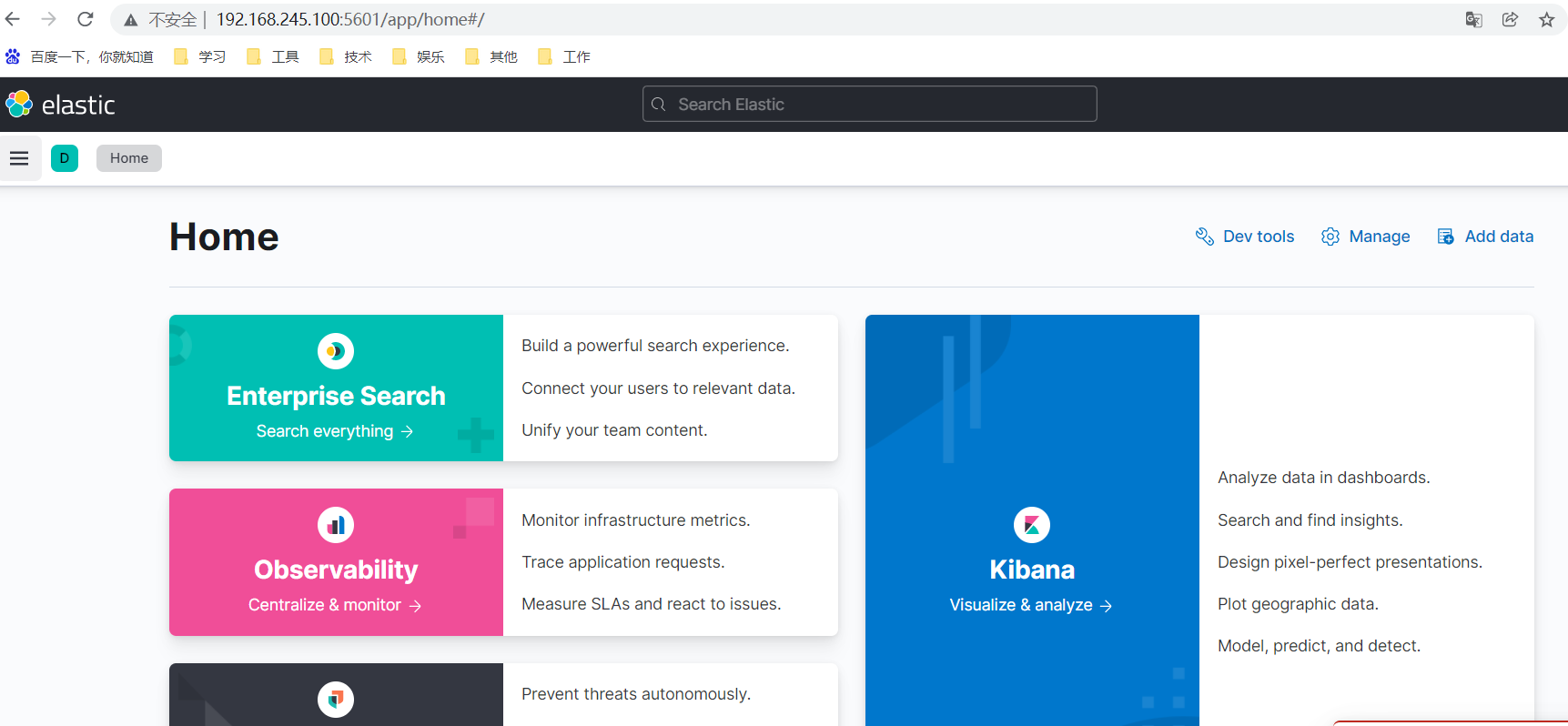
Task: Click 'Measure SLAs and react to issues.' text
Action: pyautogui.click(x=652, y=604)
